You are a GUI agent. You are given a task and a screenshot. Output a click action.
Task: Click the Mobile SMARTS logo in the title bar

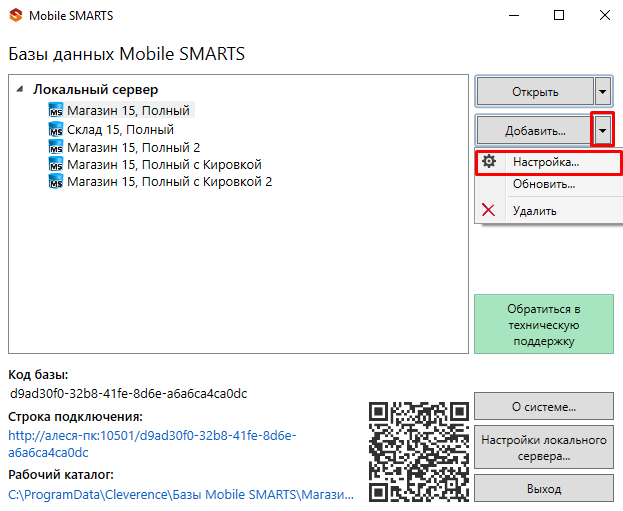[x=16, y=15]
